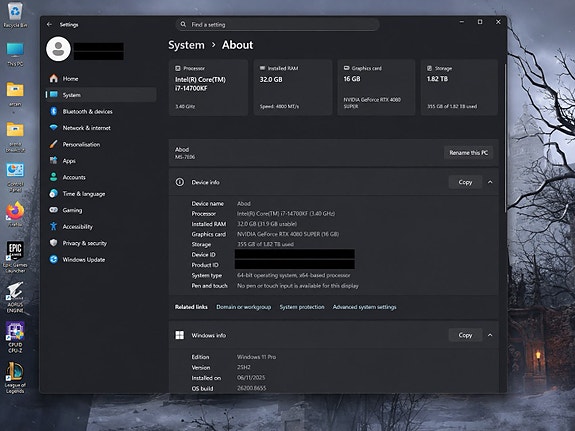
Task: Collapse the Windows info section chevron
Action: click(x=490, y=335)
